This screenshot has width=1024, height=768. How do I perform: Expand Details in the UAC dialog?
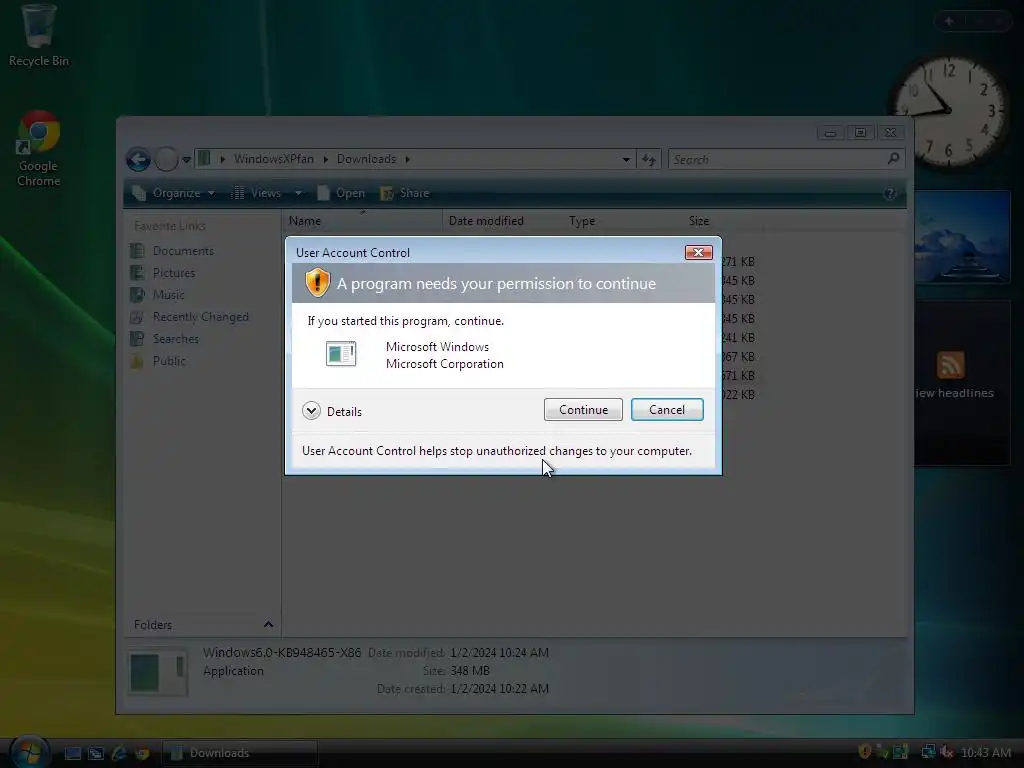[x=332, y=411]
